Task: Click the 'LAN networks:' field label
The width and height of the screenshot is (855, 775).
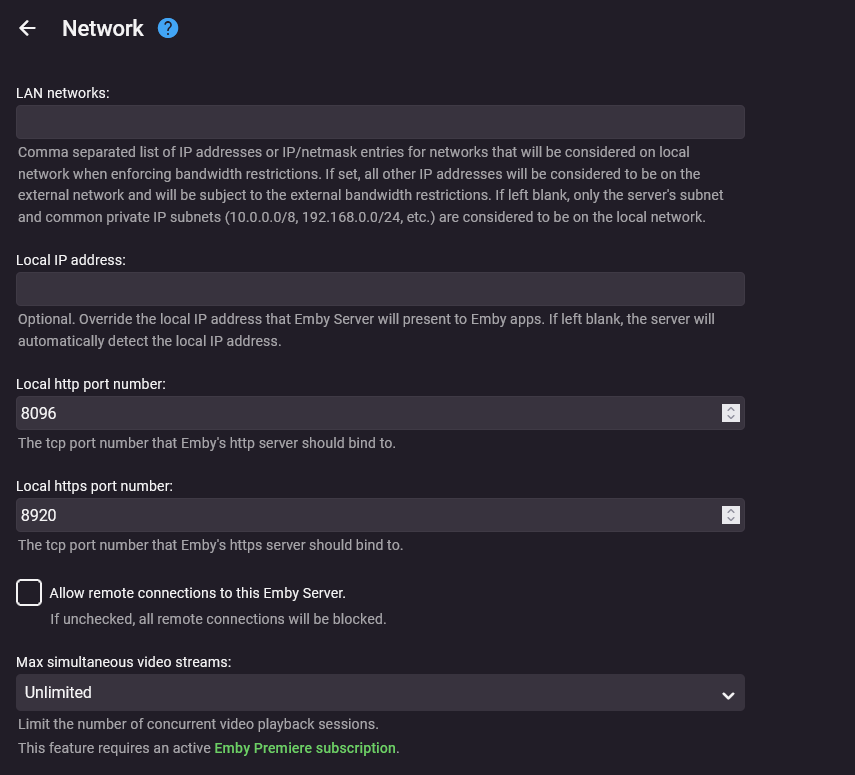Action: click(x=63, y=93)
